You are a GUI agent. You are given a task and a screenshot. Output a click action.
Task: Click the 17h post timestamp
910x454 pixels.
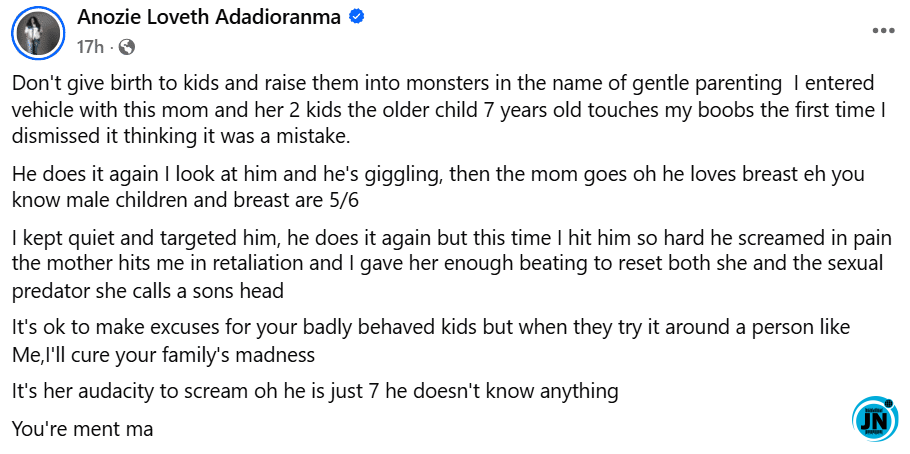[90, 46]
